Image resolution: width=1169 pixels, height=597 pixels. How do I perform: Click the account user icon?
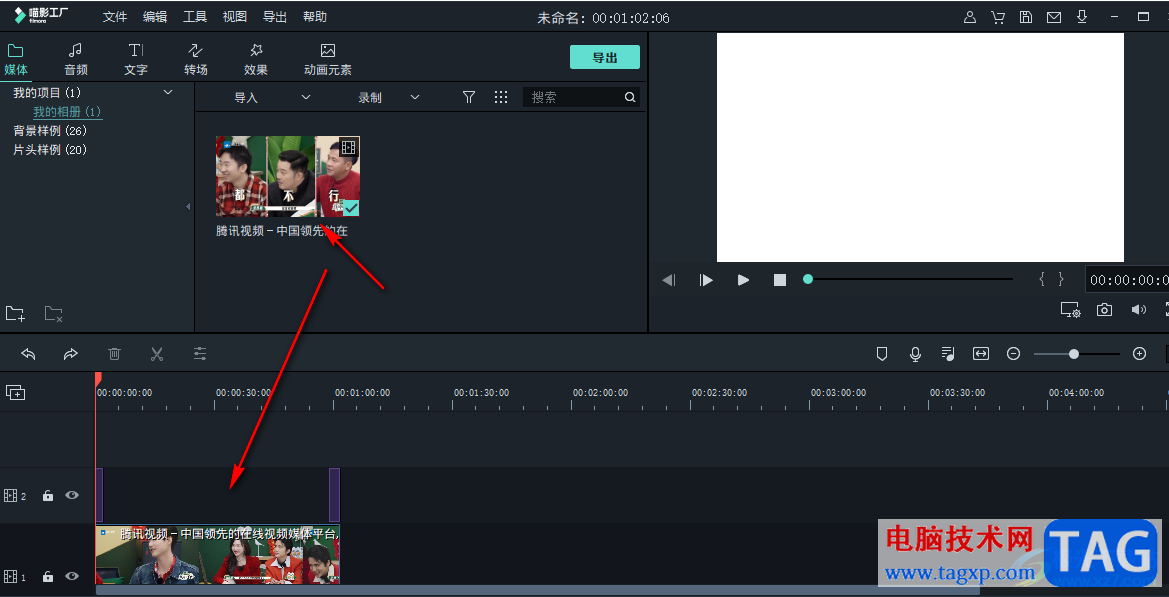(x=970, y=17)
